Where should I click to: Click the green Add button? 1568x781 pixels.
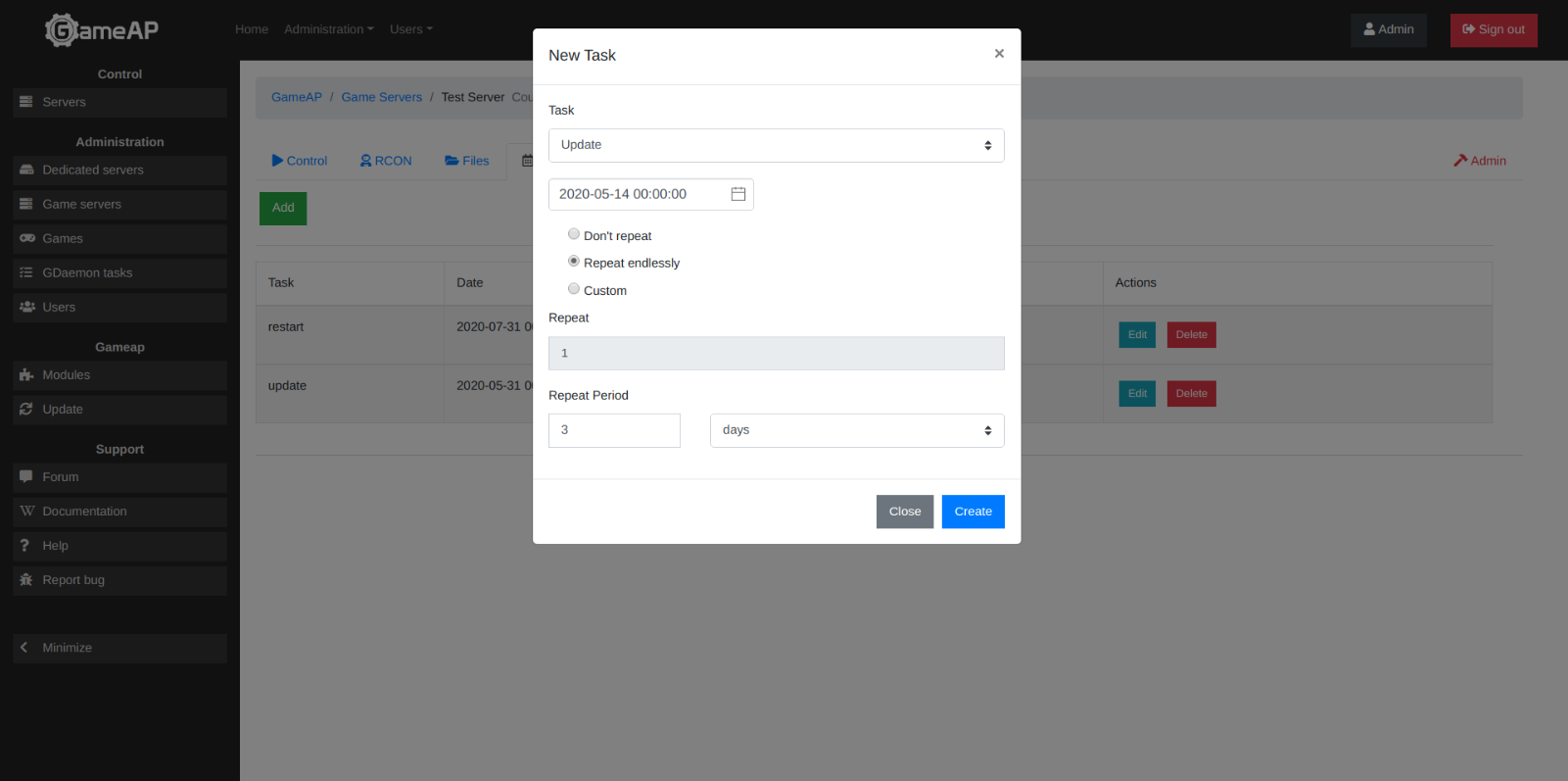(x=283, y=208)
